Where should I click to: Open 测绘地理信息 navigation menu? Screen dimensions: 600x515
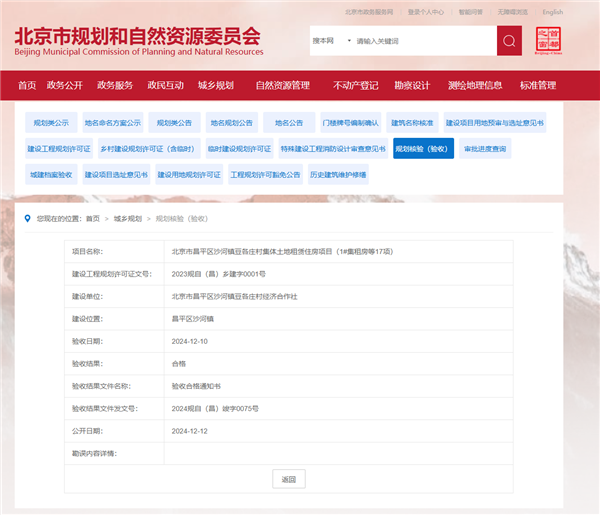(x=475, y=86)
